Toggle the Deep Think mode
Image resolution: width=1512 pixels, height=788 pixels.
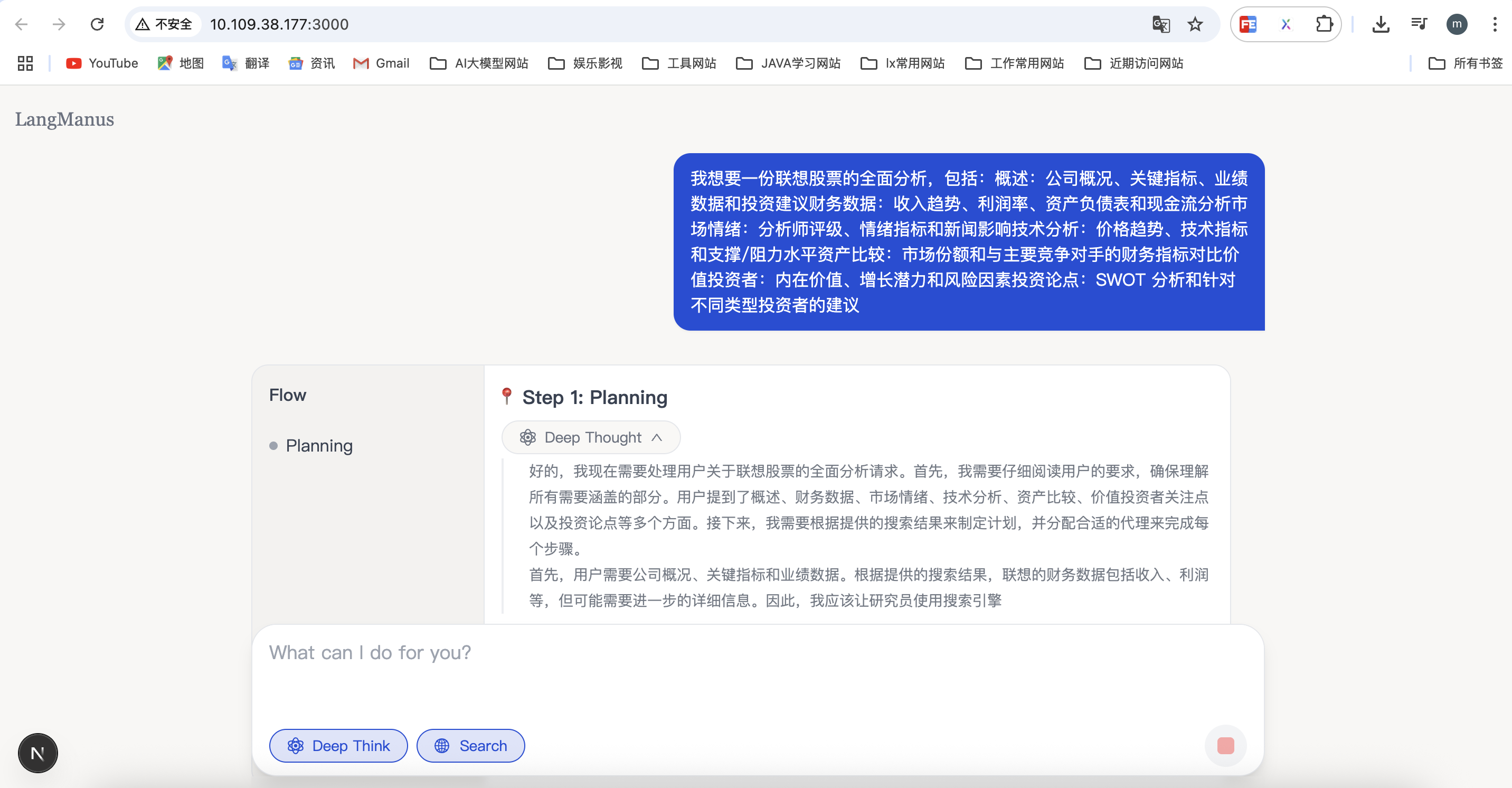(338, 745)
